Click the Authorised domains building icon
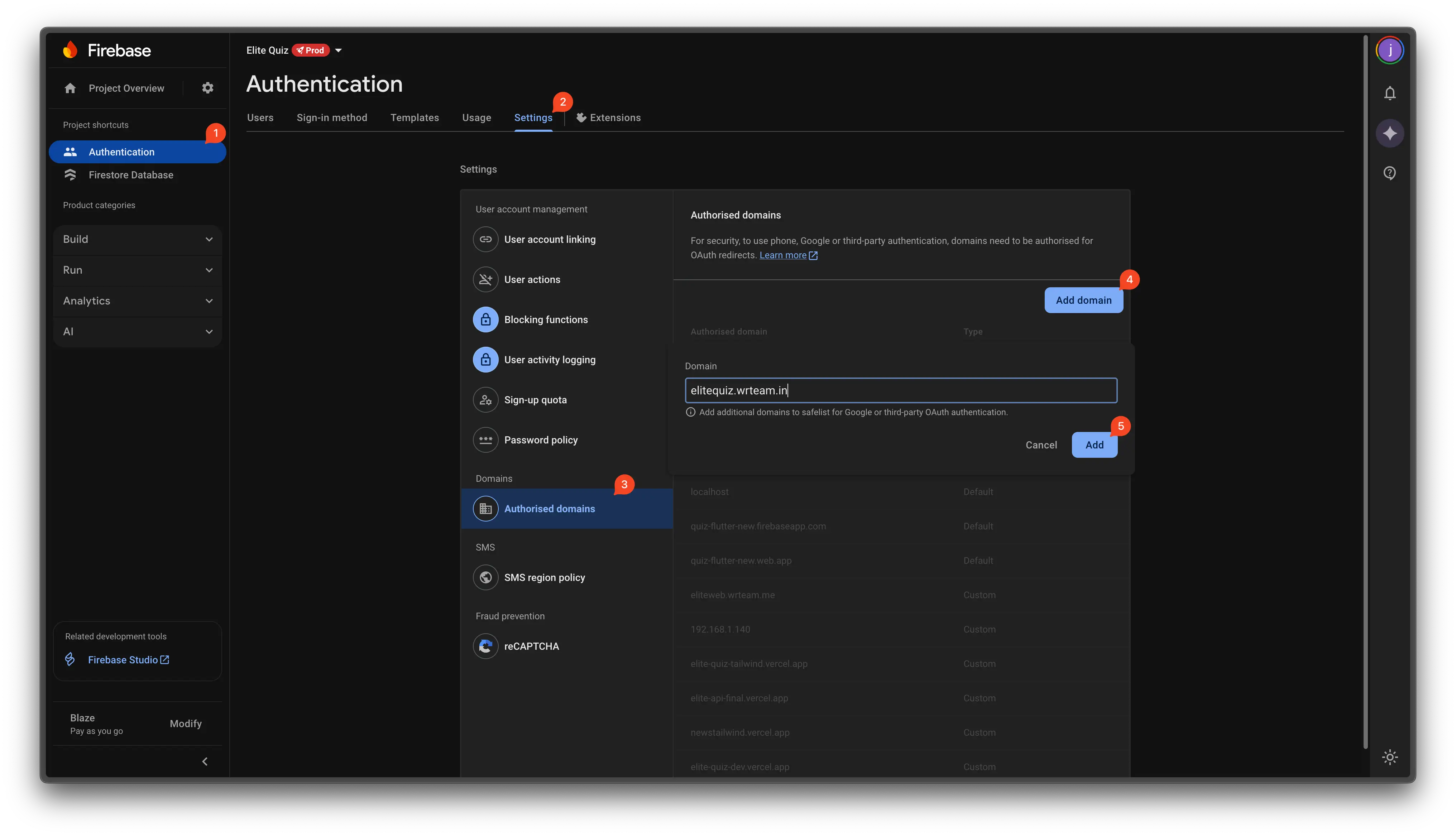 click(485, 509)
